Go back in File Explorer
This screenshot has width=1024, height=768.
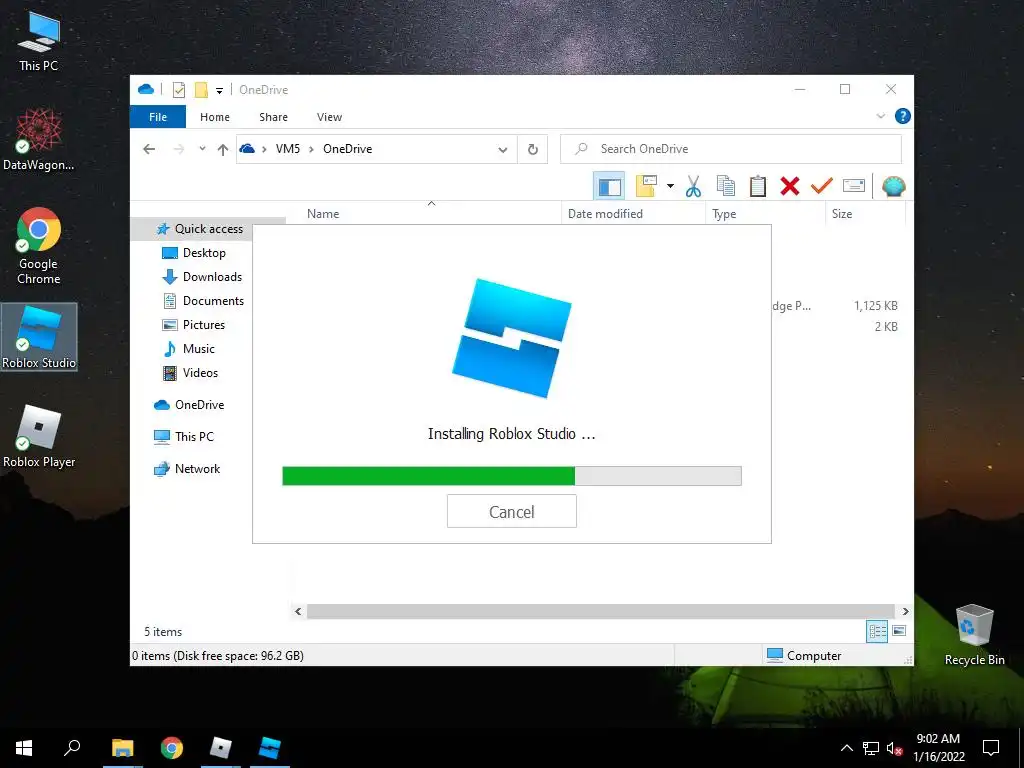149,149
